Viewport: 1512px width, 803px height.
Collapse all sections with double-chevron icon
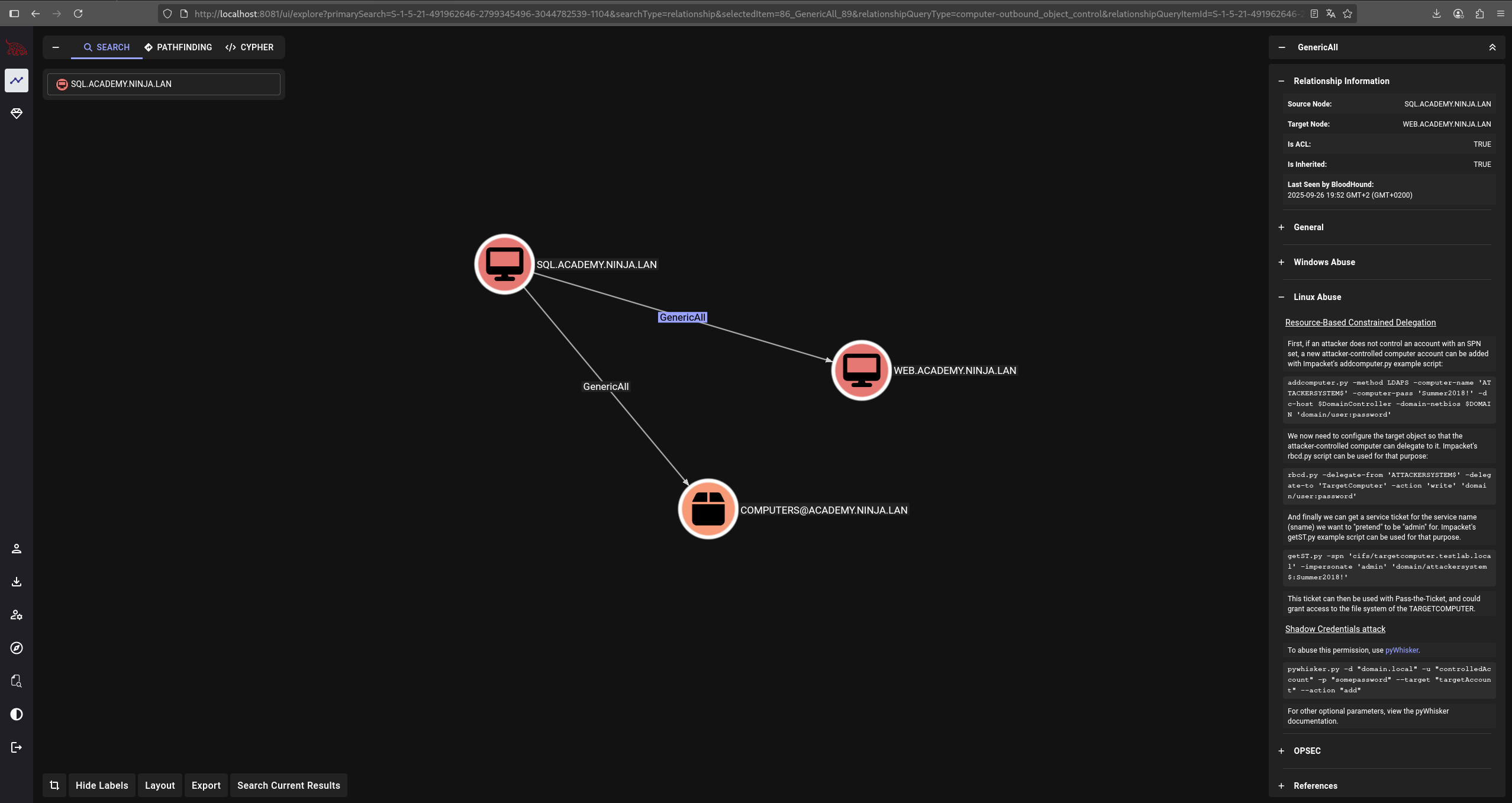click(x=1492, y=47)
